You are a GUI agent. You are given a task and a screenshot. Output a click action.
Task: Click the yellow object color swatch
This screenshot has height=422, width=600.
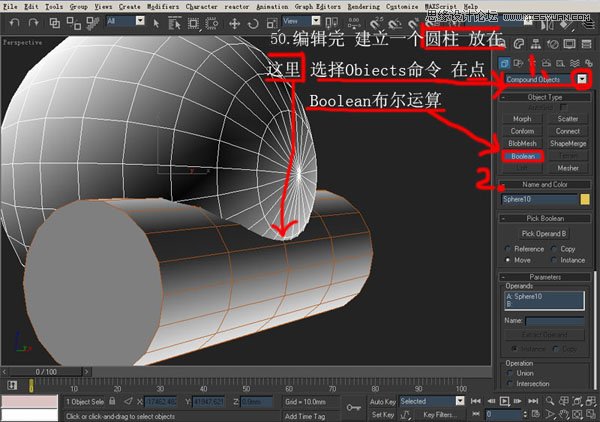point(585,199)
